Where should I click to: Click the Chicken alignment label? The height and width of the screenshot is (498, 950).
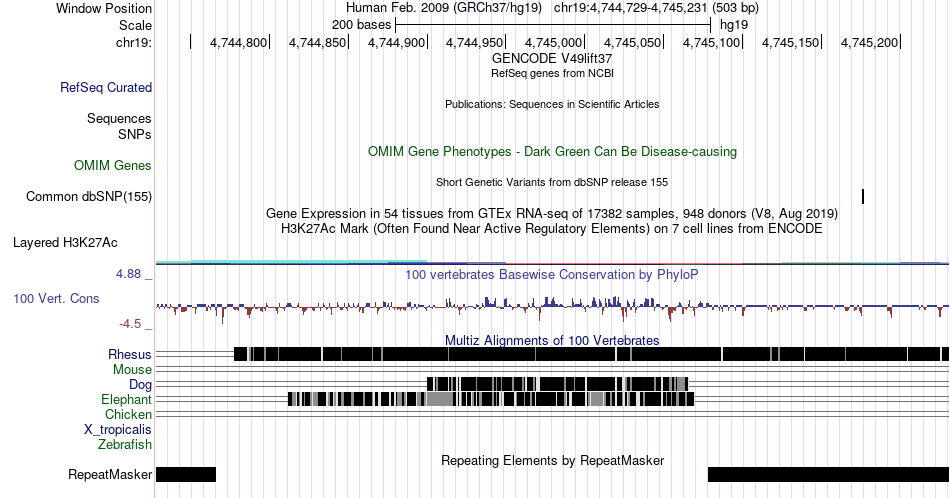coord(128,414)
